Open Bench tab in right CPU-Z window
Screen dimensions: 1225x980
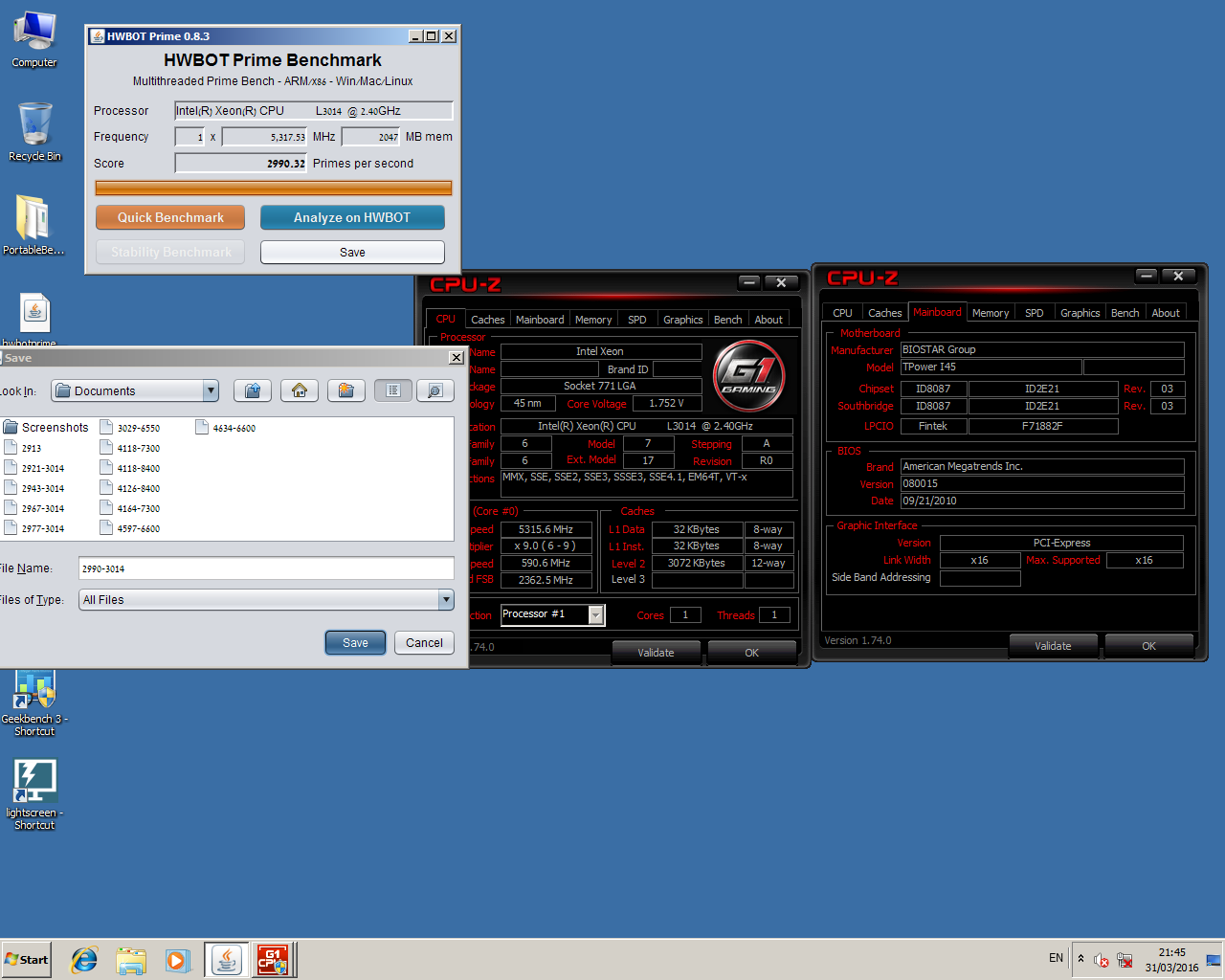coord(1125,313)
